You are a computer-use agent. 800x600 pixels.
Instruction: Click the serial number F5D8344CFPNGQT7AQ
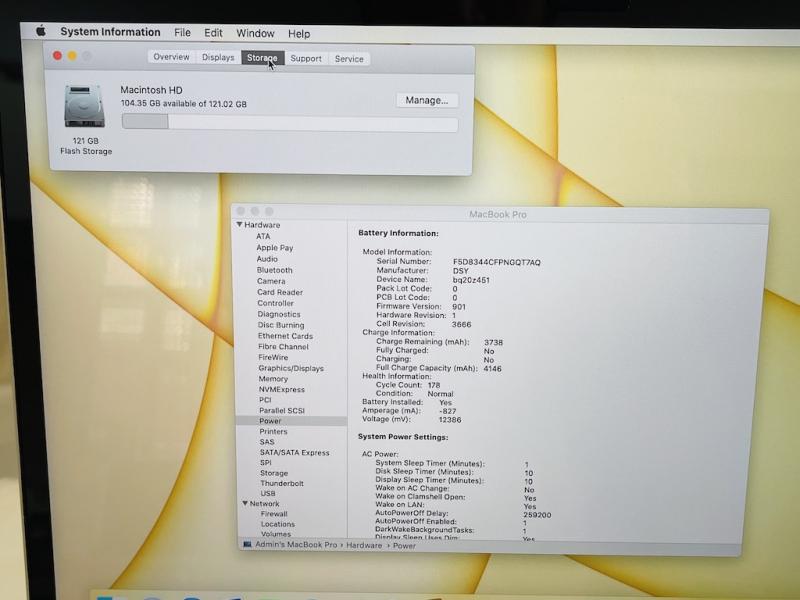(496, 262)
